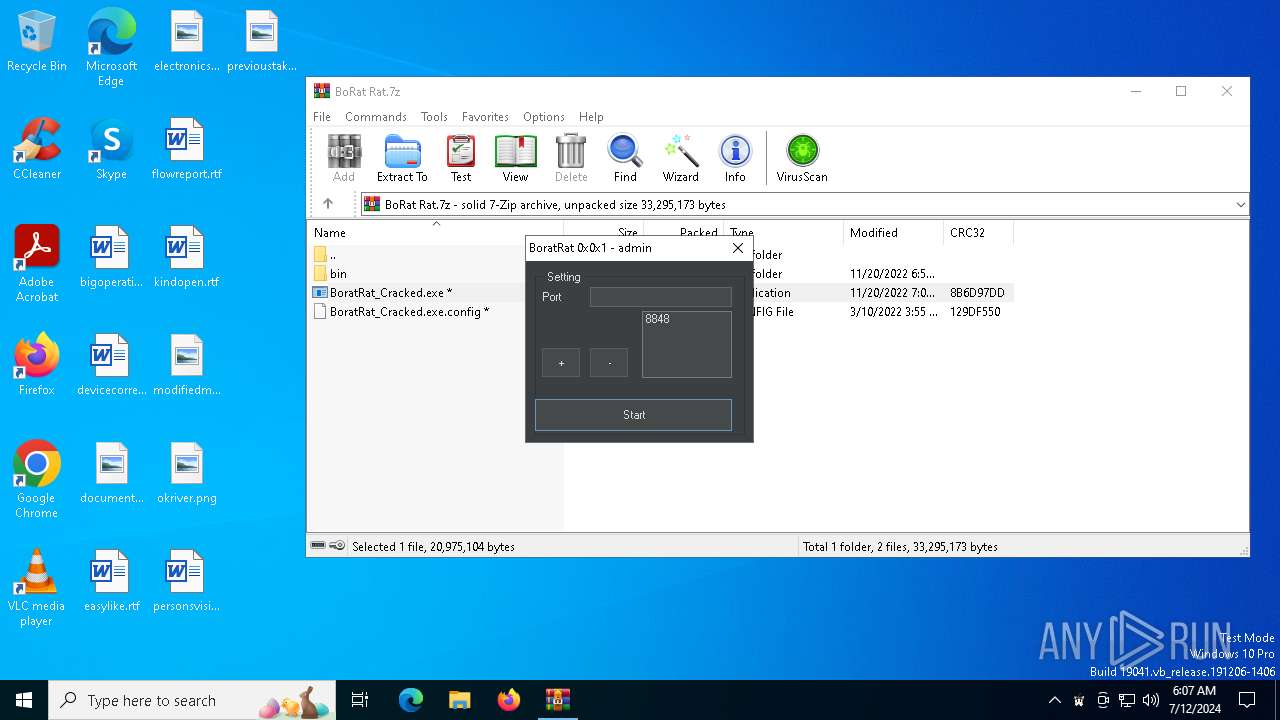Click WinRAR icon in the taskbar
1280x720 pixels.
coord(557,700)
